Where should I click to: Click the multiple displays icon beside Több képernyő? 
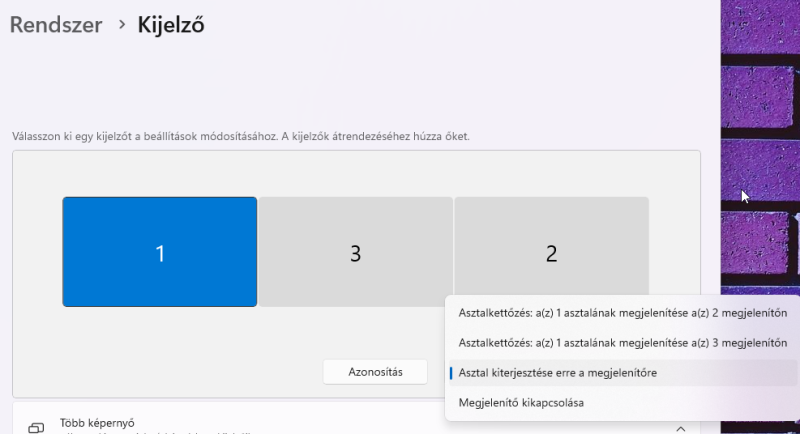click(36, 427)
